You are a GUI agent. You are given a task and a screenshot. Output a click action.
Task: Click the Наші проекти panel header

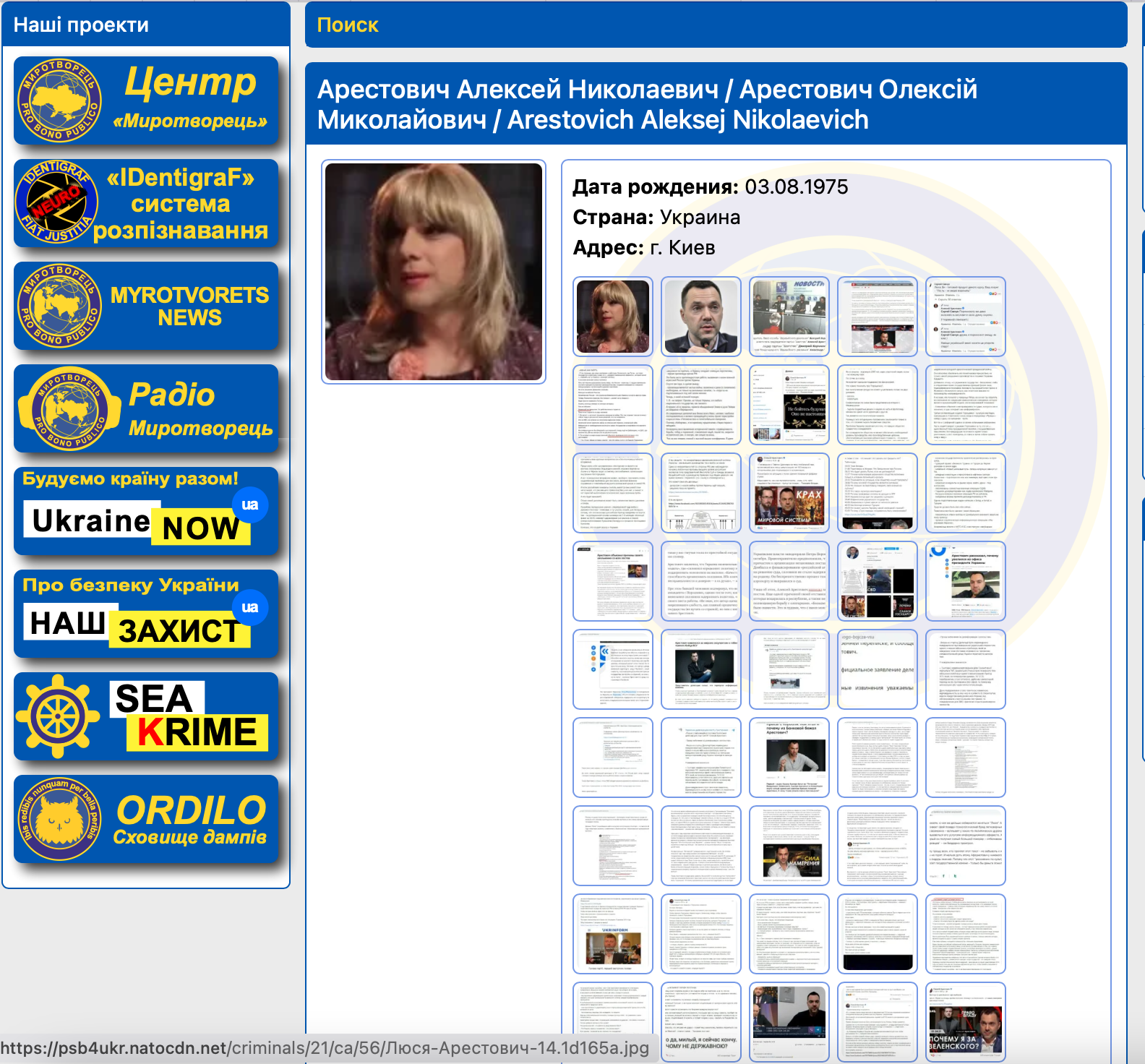81,25
